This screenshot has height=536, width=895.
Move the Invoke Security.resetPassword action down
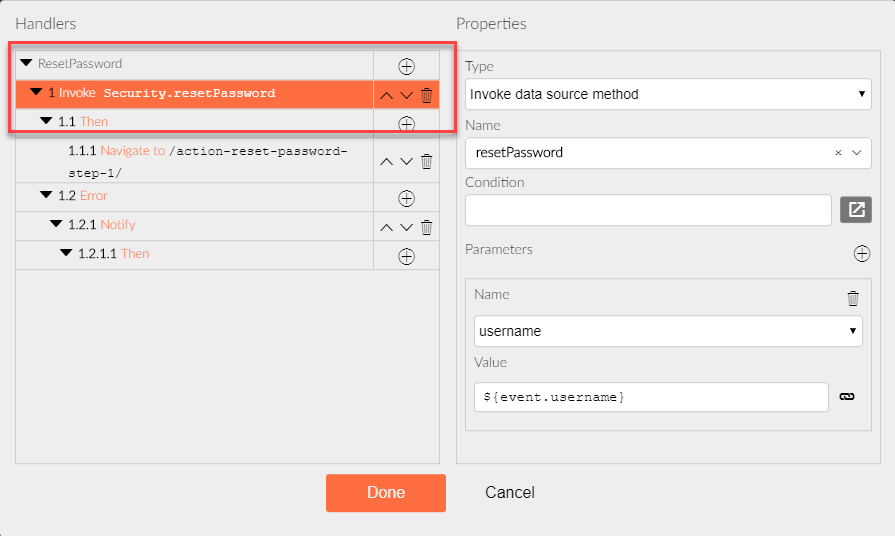click(406, 95)
